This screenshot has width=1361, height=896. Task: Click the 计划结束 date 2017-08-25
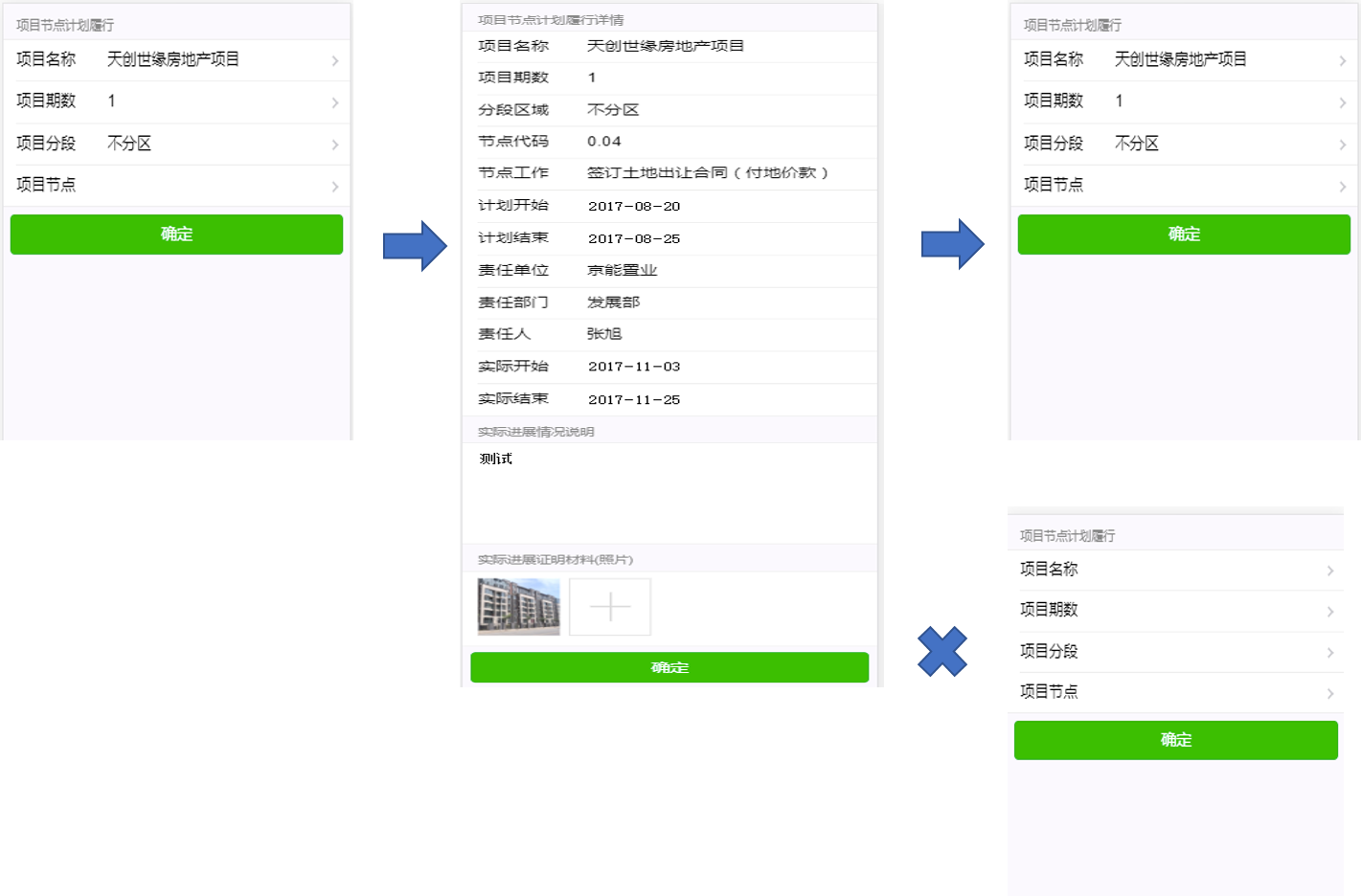[x=634, y=239]
